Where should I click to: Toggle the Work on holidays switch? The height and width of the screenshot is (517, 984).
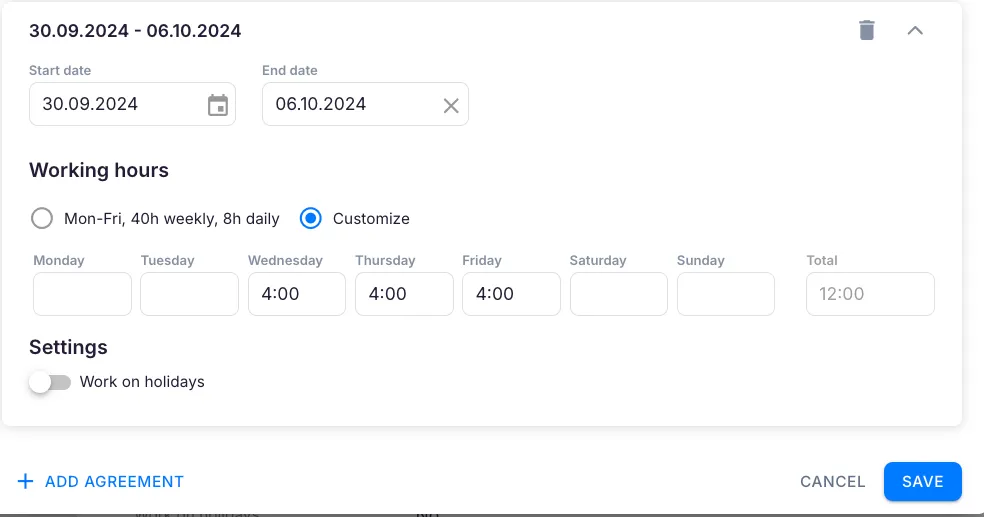50,382
